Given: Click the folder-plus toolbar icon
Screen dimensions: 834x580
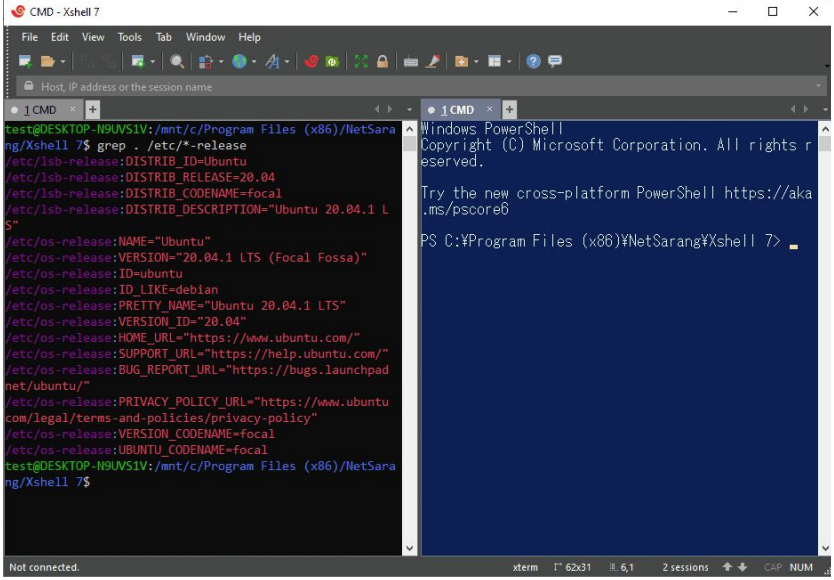Looking at the screenshot, I should click(461, 61).
